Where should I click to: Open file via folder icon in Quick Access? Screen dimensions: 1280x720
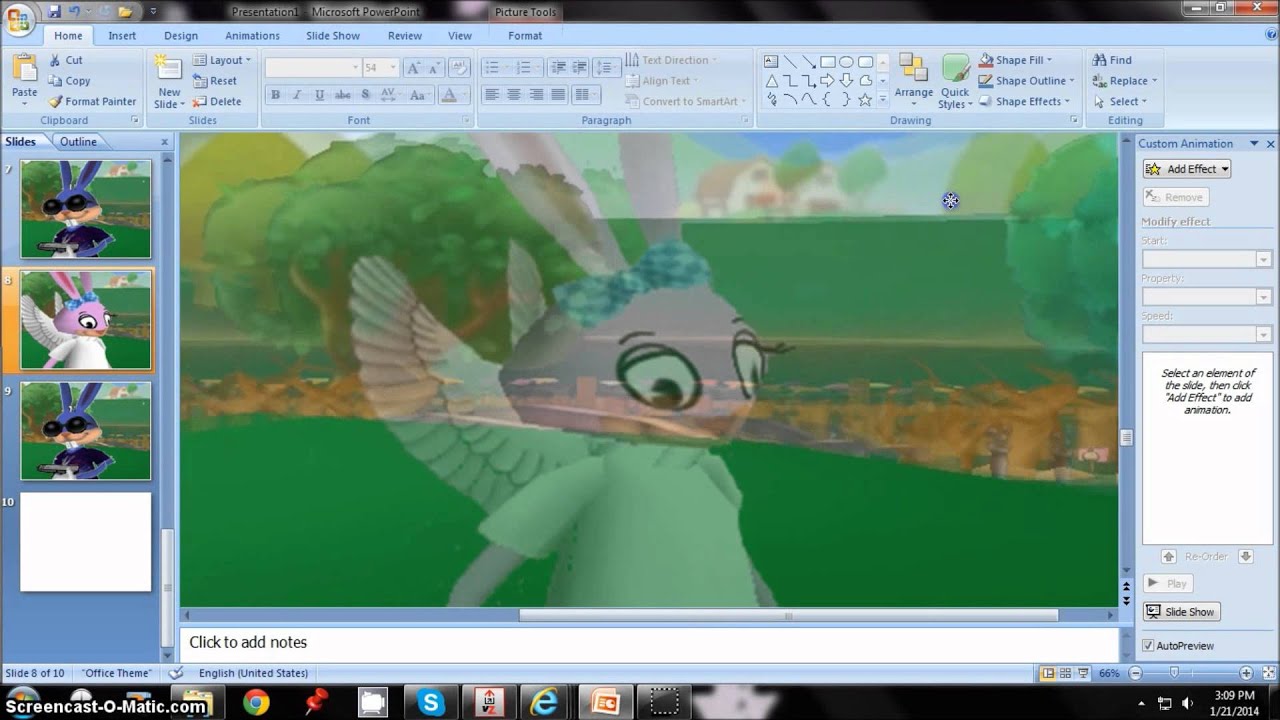tap(125, 11)
